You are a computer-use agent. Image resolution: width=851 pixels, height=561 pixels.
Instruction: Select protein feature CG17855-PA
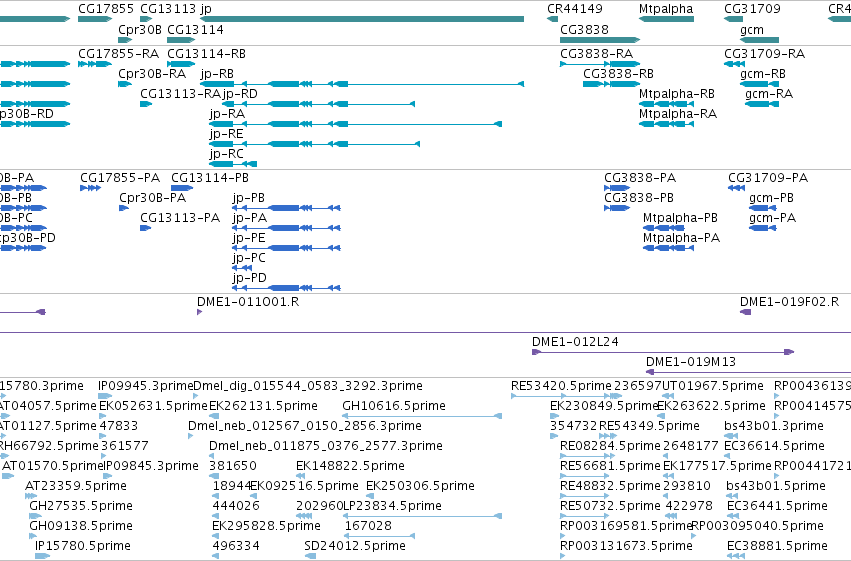(91, 188)
